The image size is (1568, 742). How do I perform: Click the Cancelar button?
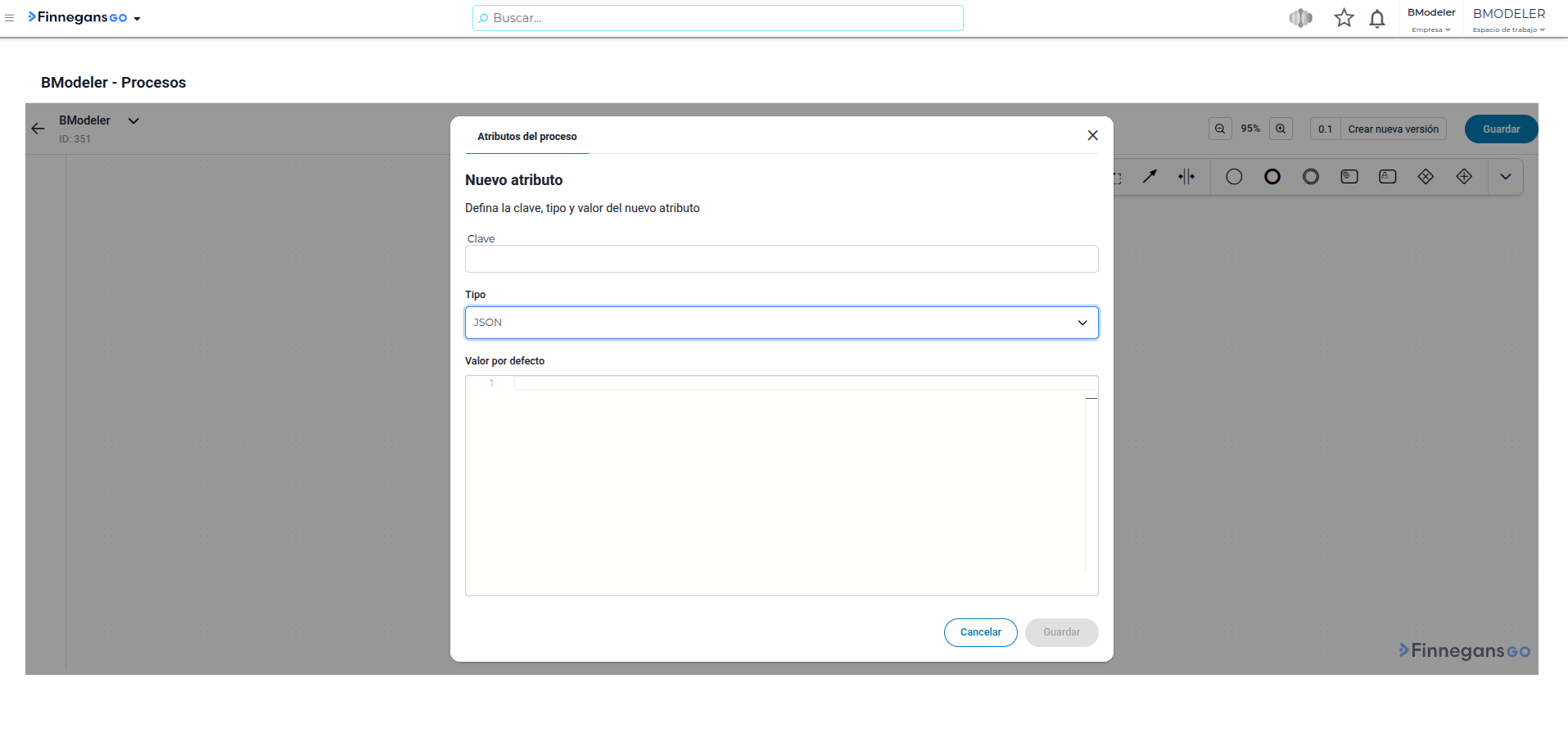980,632
